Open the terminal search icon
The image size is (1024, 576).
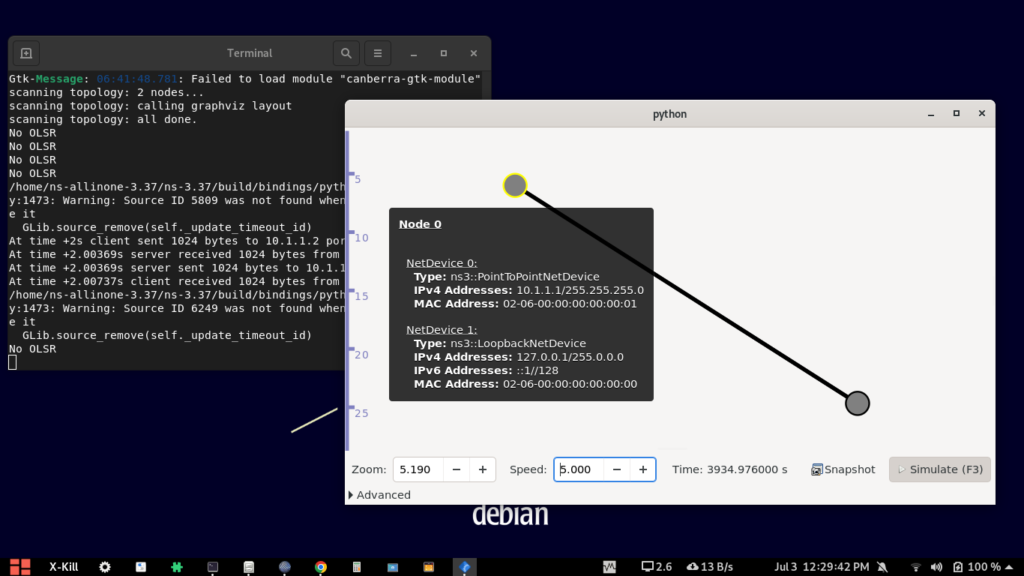click(x=346, y=53)
